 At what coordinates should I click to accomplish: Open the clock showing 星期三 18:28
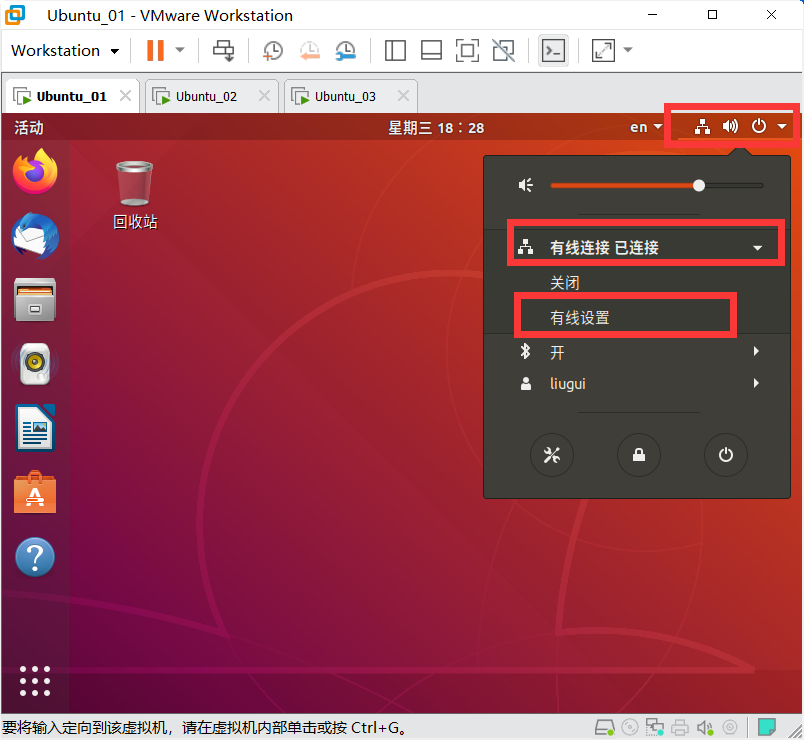(x=436, y=127)
